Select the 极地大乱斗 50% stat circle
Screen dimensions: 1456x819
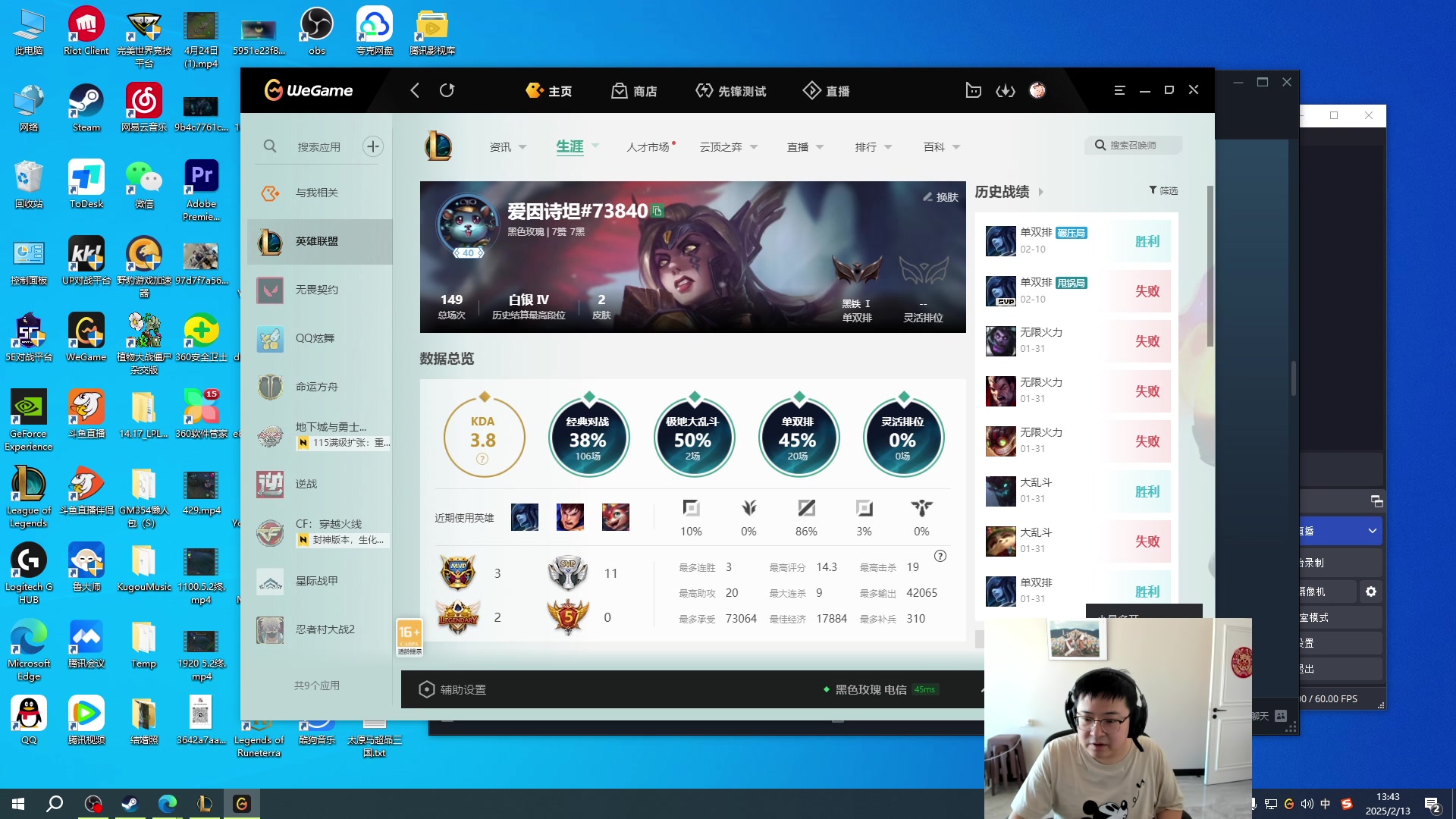tap(693, 438)
